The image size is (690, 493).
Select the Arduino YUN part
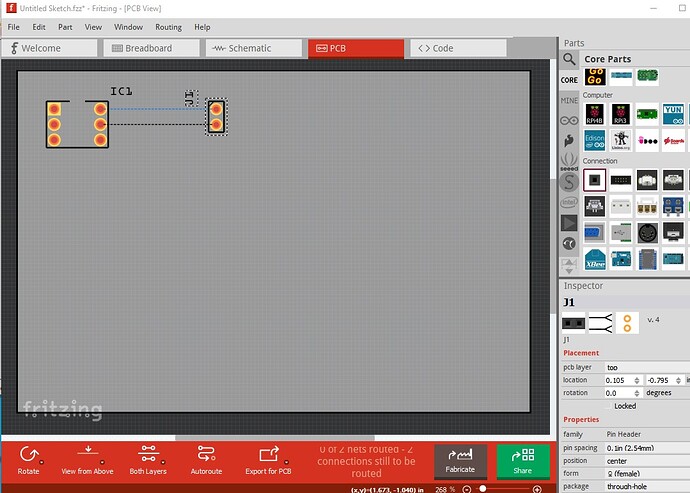[673, 114]
